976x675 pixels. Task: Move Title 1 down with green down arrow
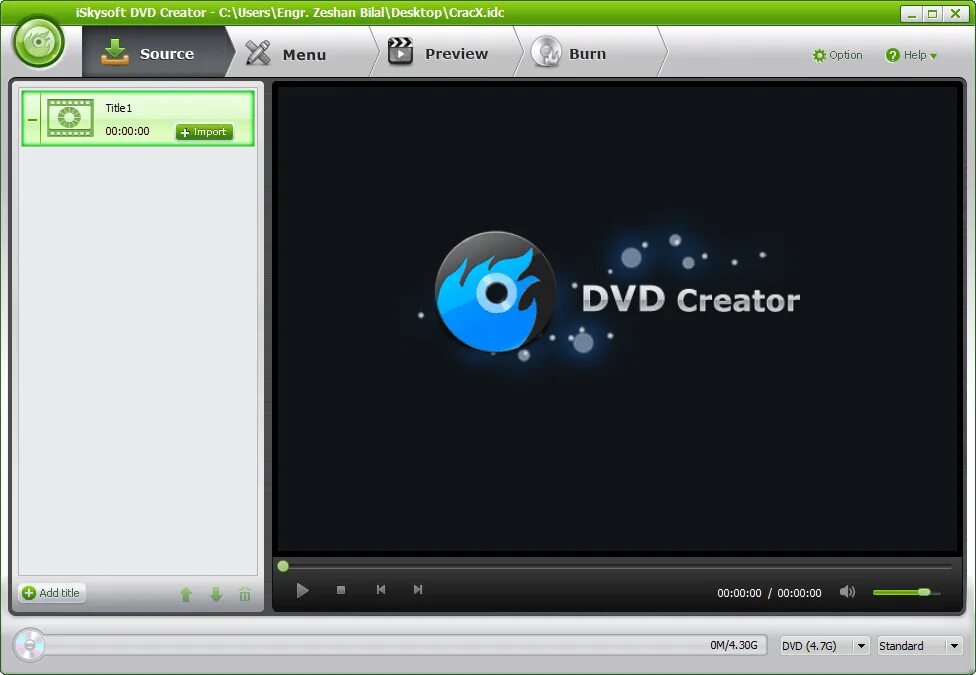pos(216,594)
